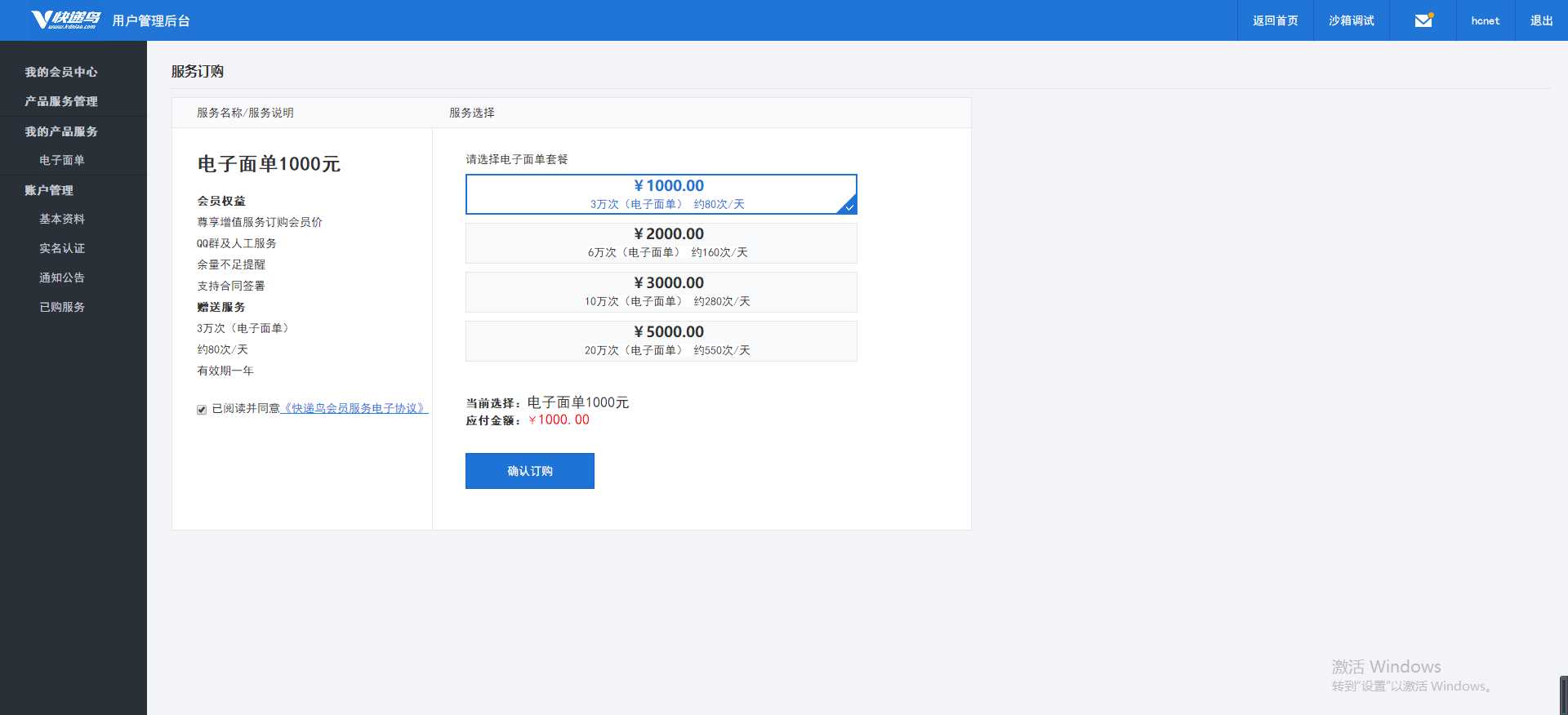Click the 用户管理后台 header title
The image size is (1568, 715).
pyautogui.click(x=151, y=20)
